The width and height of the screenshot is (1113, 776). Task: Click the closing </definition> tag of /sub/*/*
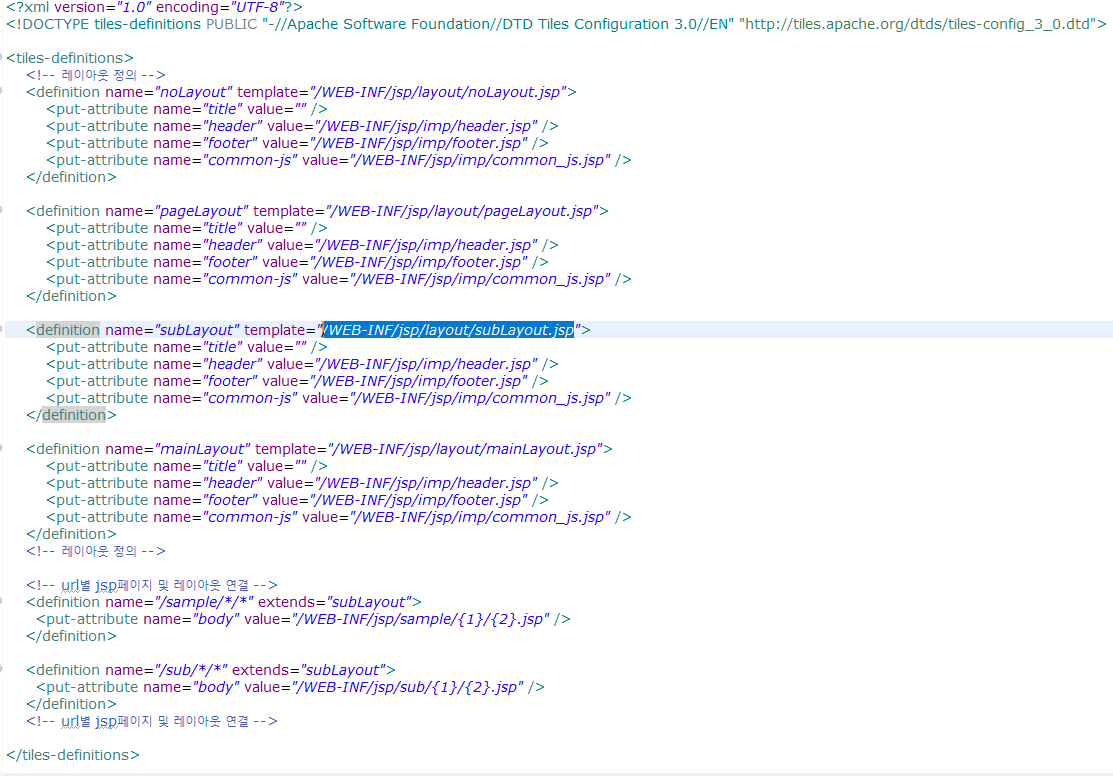[71, 705]
